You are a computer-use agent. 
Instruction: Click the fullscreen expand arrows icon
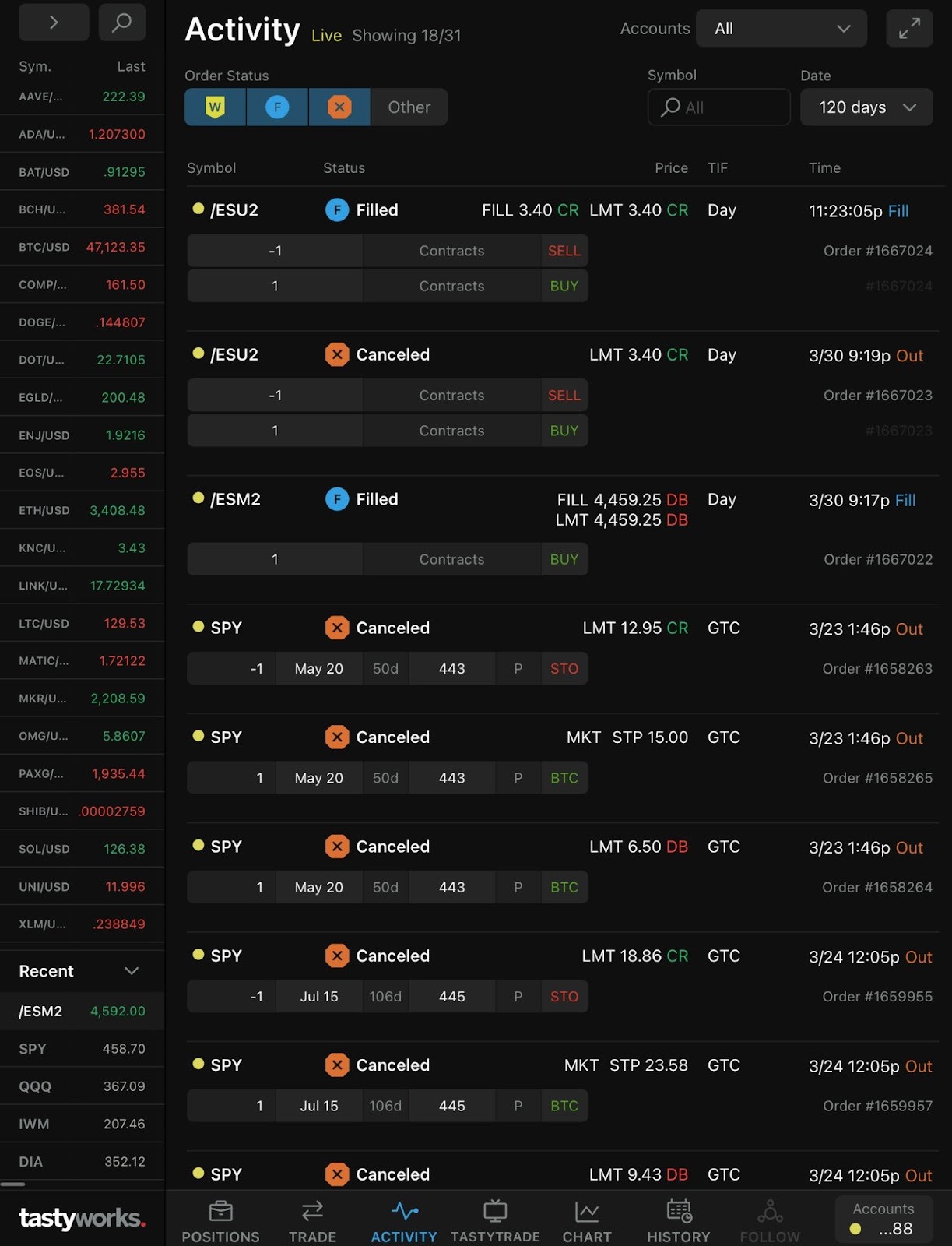coord(909,29)
